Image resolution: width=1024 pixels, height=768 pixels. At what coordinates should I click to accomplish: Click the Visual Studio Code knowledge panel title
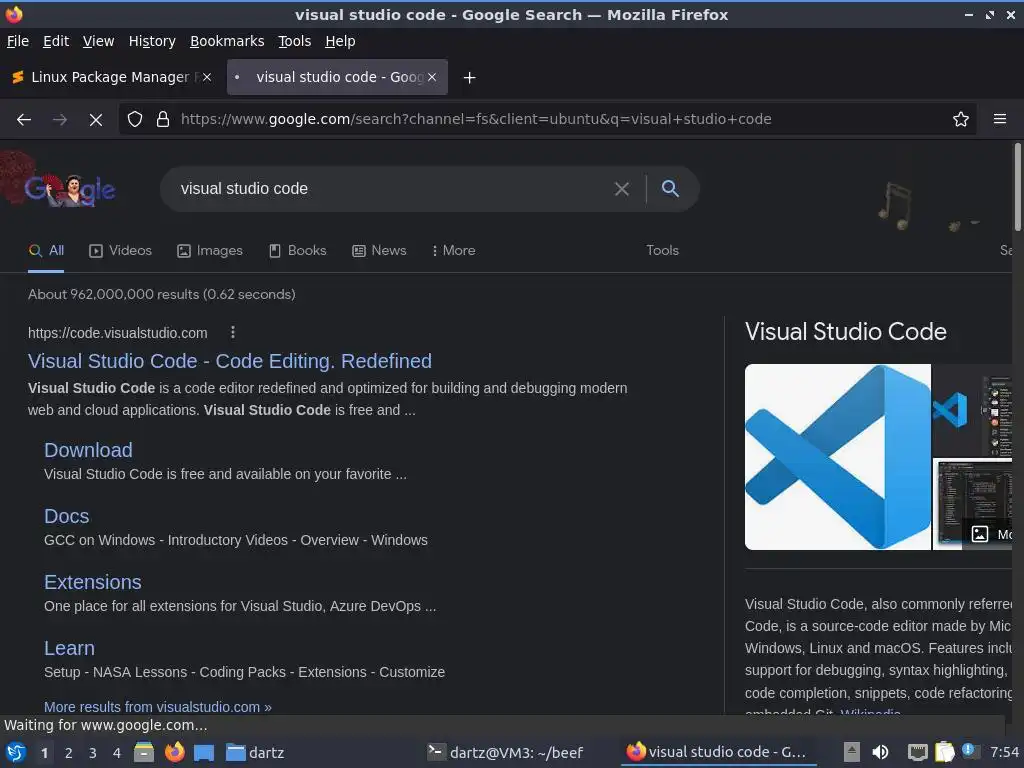846,332
